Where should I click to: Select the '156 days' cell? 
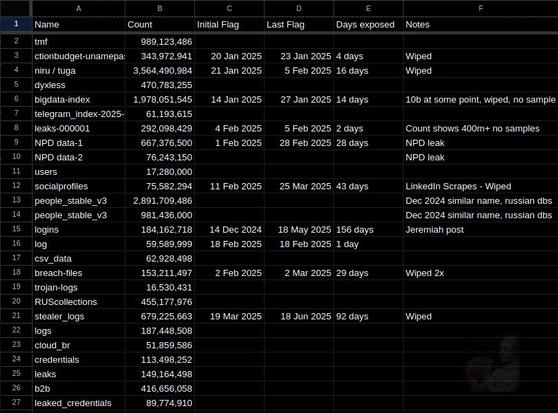(368, 229)
